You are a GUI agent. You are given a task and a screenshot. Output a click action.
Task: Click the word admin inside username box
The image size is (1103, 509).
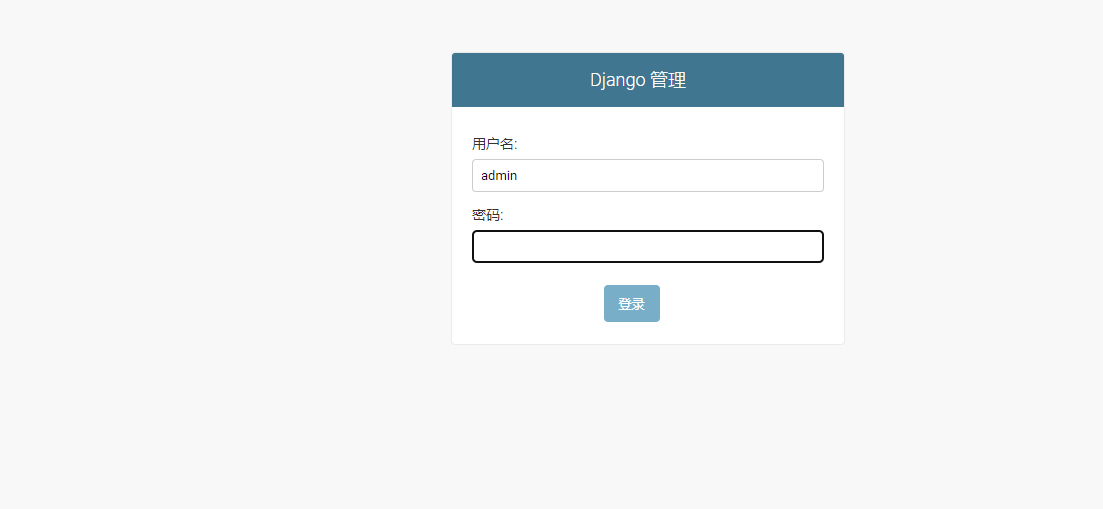click(499, 176)
